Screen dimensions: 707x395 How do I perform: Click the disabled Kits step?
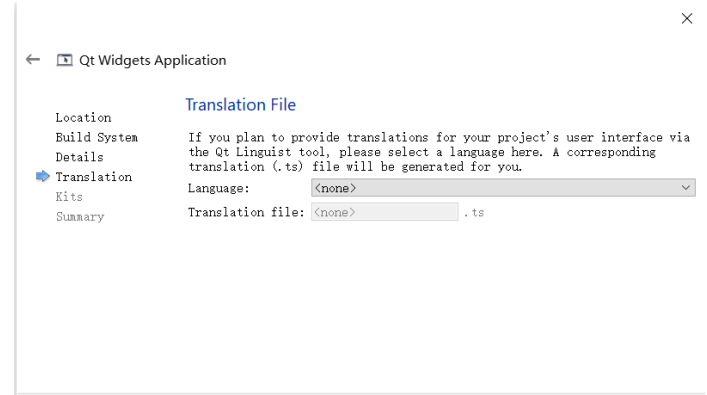tap(69, 197)
